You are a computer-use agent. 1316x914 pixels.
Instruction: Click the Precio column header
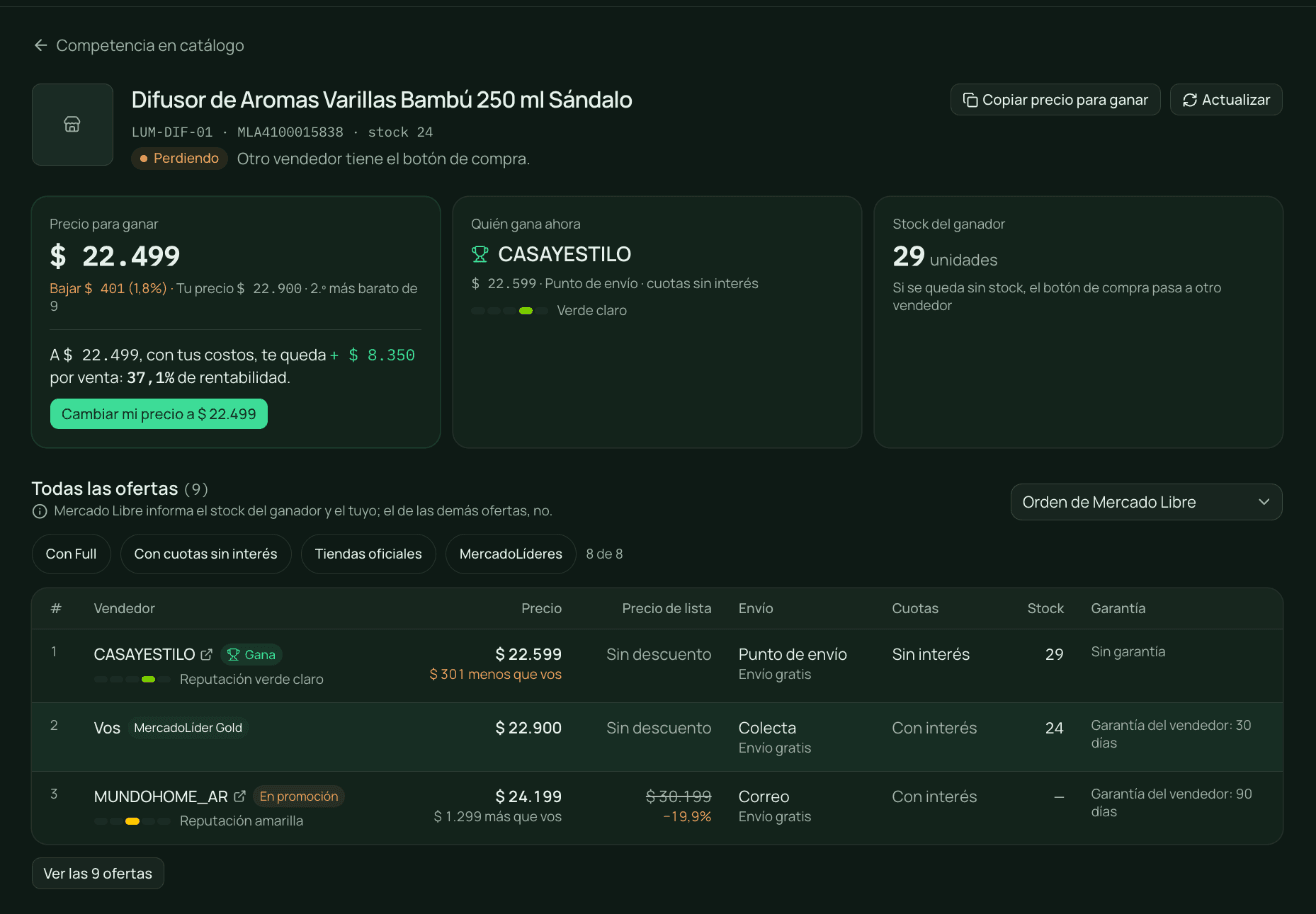[541, 608]
